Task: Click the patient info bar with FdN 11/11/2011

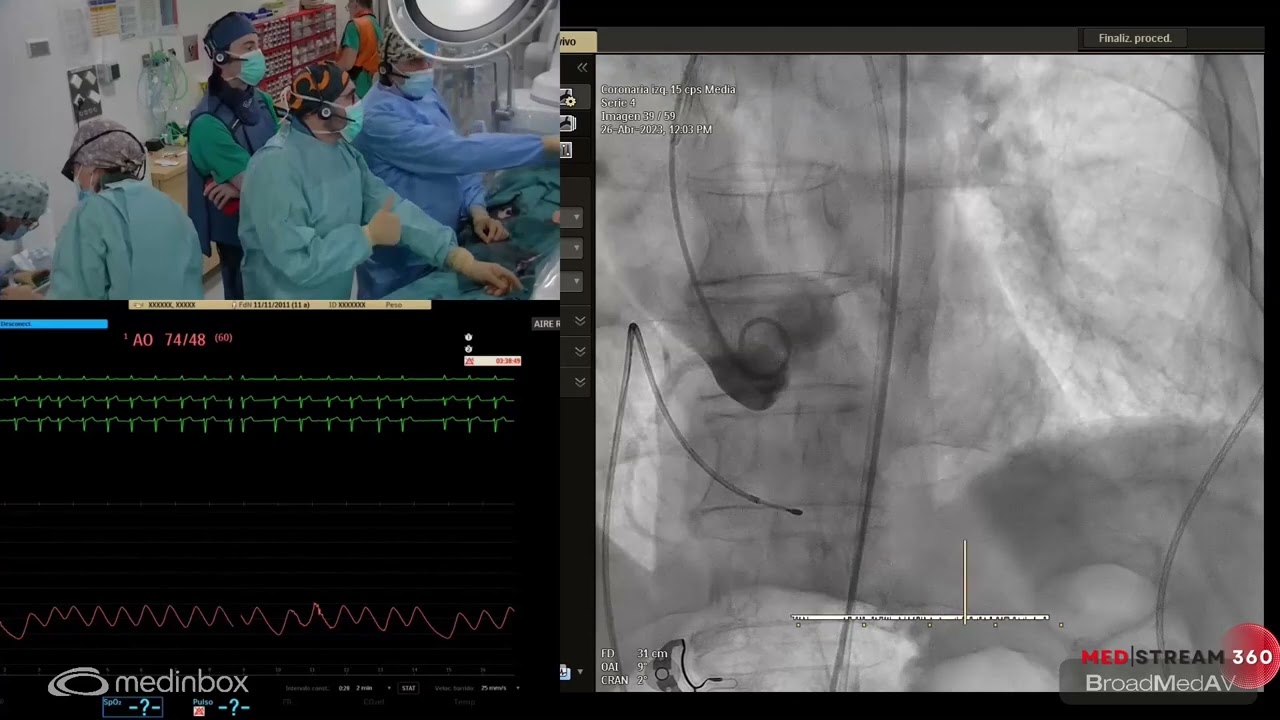Action: point(280,304)
